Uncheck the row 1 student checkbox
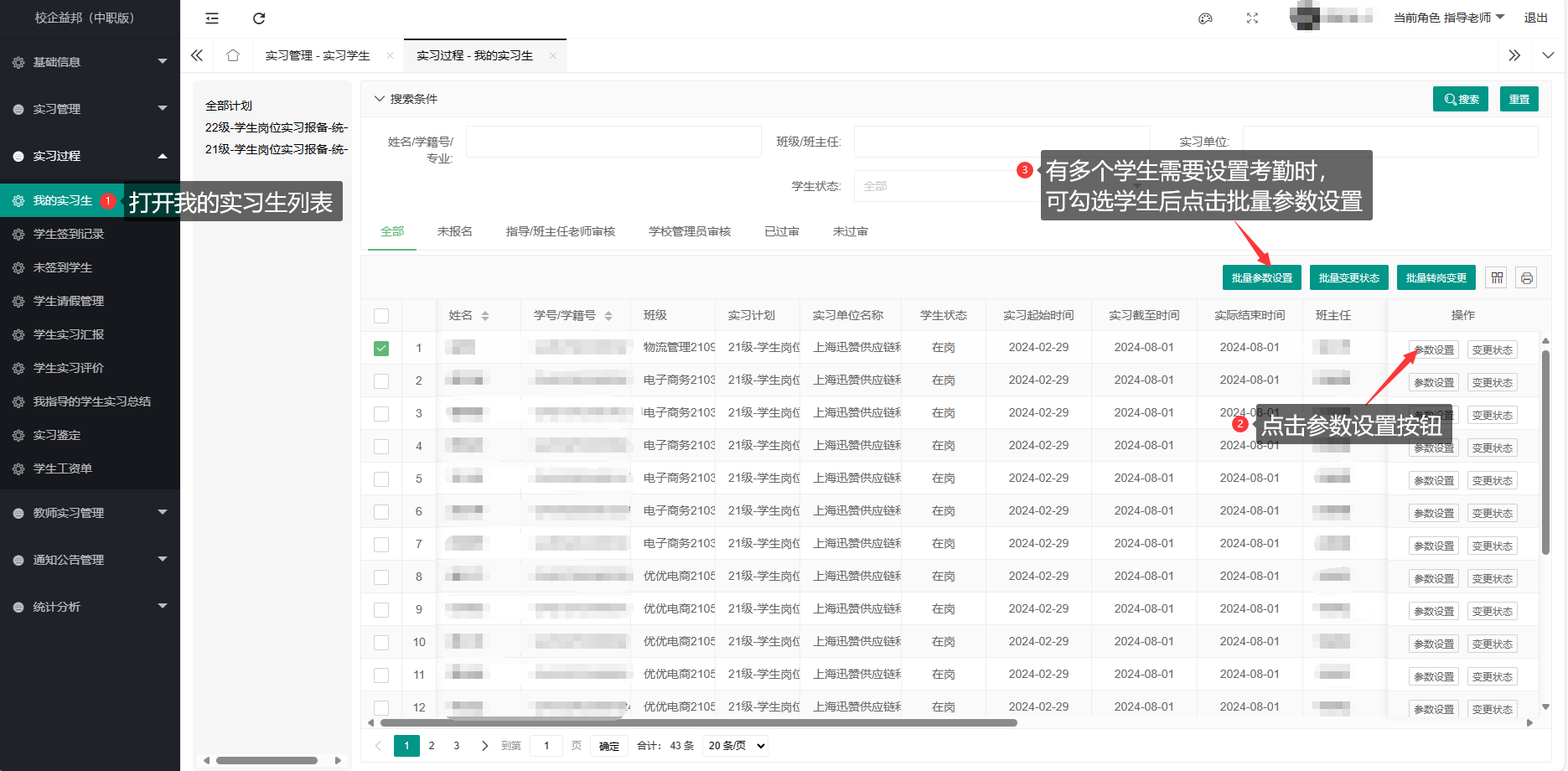Image resolution: width=1568 pixels, height=771 pixels. (381, 348)
